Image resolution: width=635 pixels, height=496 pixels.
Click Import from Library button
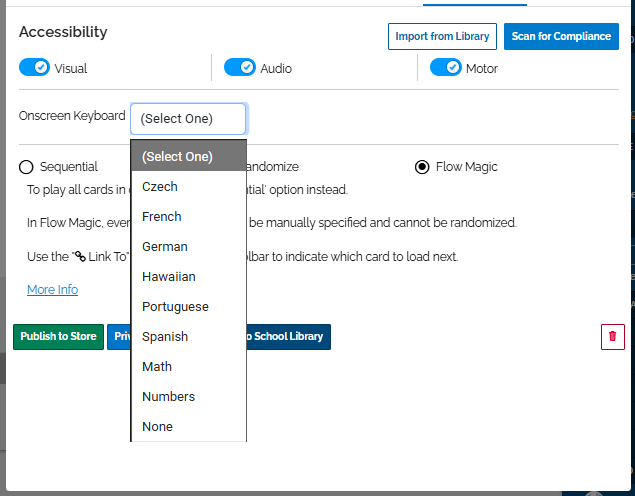click(442, 36)
